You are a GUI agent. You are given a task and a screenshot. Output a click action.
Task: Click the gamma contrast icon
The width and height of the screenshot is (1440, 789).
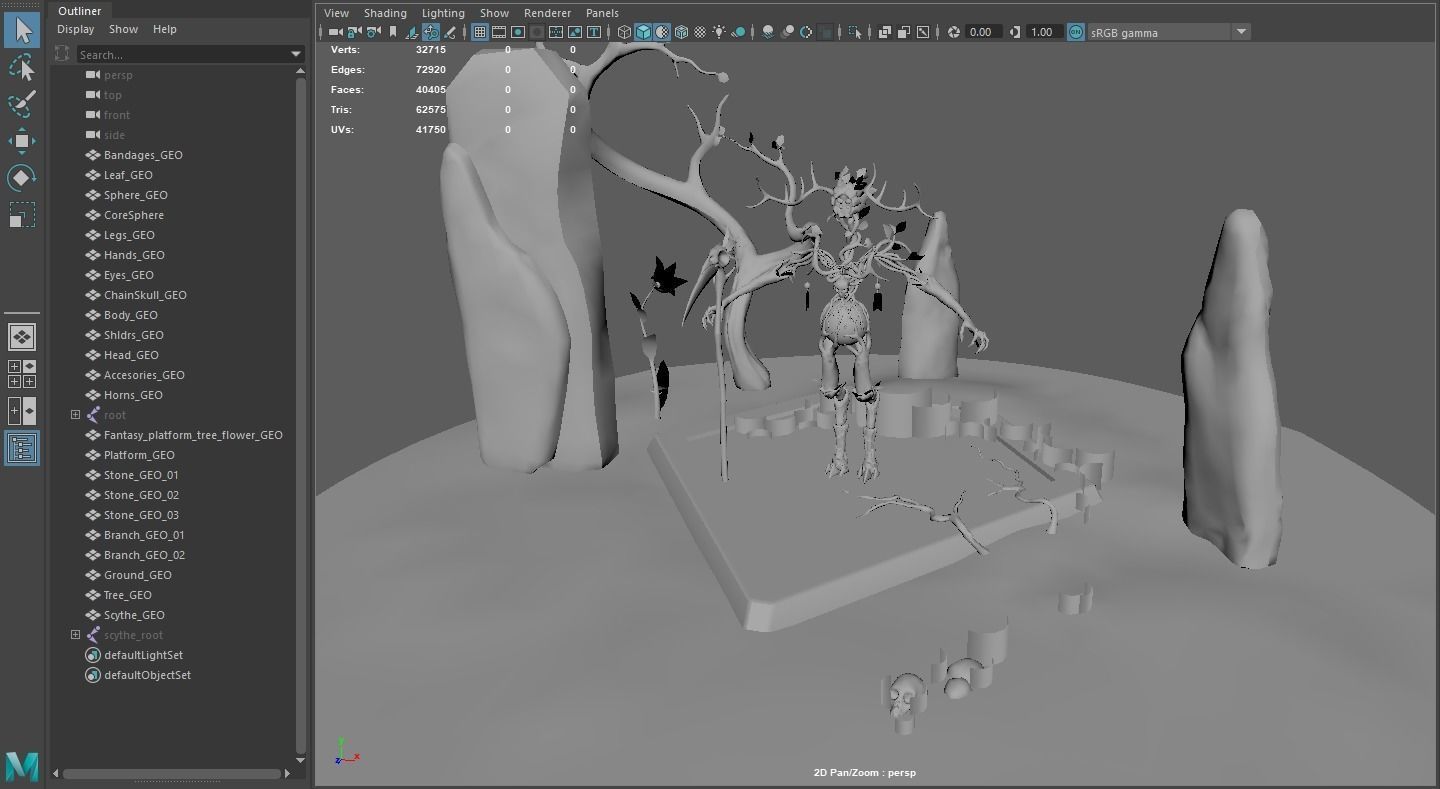point(1015,32)
